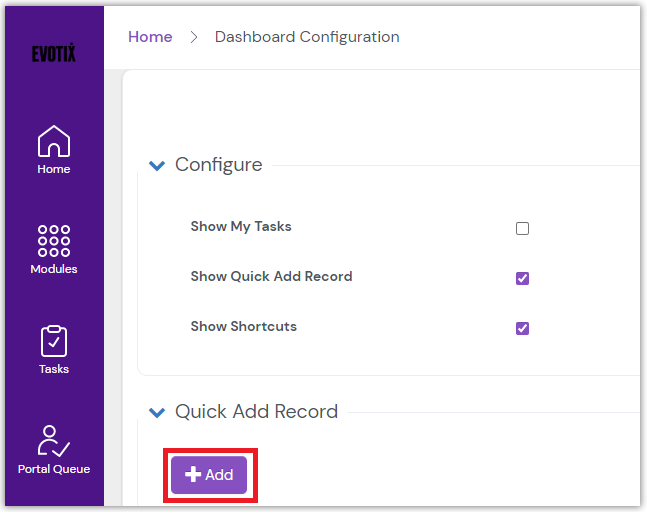Uncheck the Show Shortcuts checkbox
The image size is (647, 512).
(522, 328)
